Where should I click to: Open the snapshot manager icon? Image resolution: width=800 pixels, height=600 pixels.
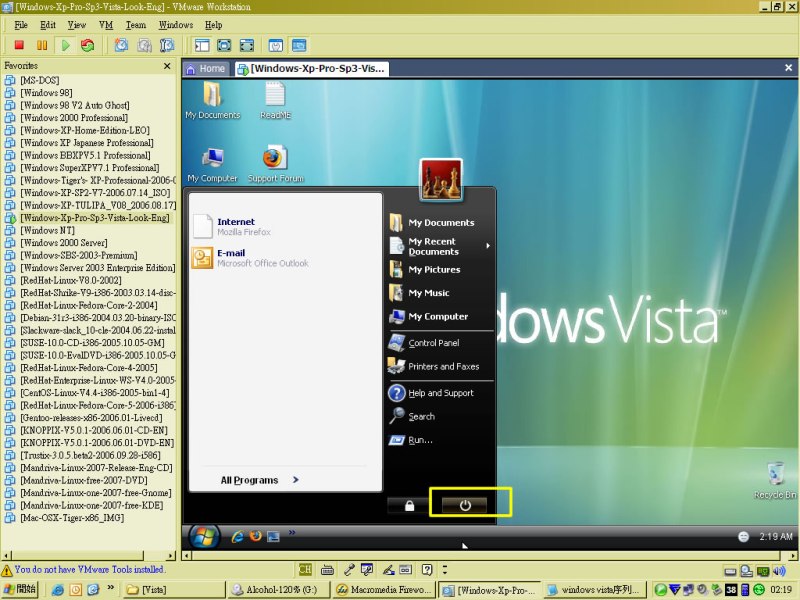click(167, 45)
